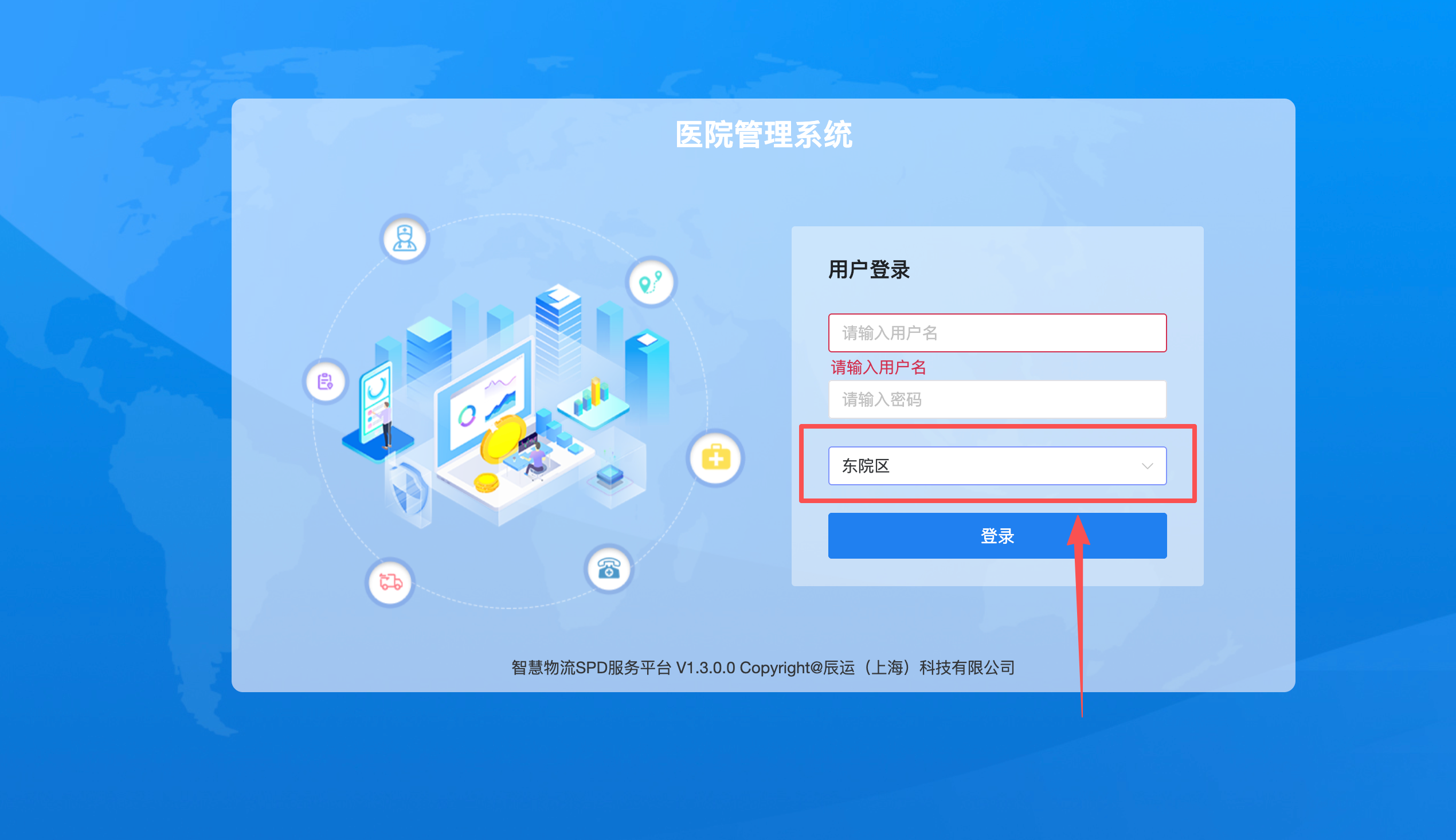Viewport: 1456px width, 840px height.
Task: Click the red ambulance truck icon
Action: click(x=390, y=582)
